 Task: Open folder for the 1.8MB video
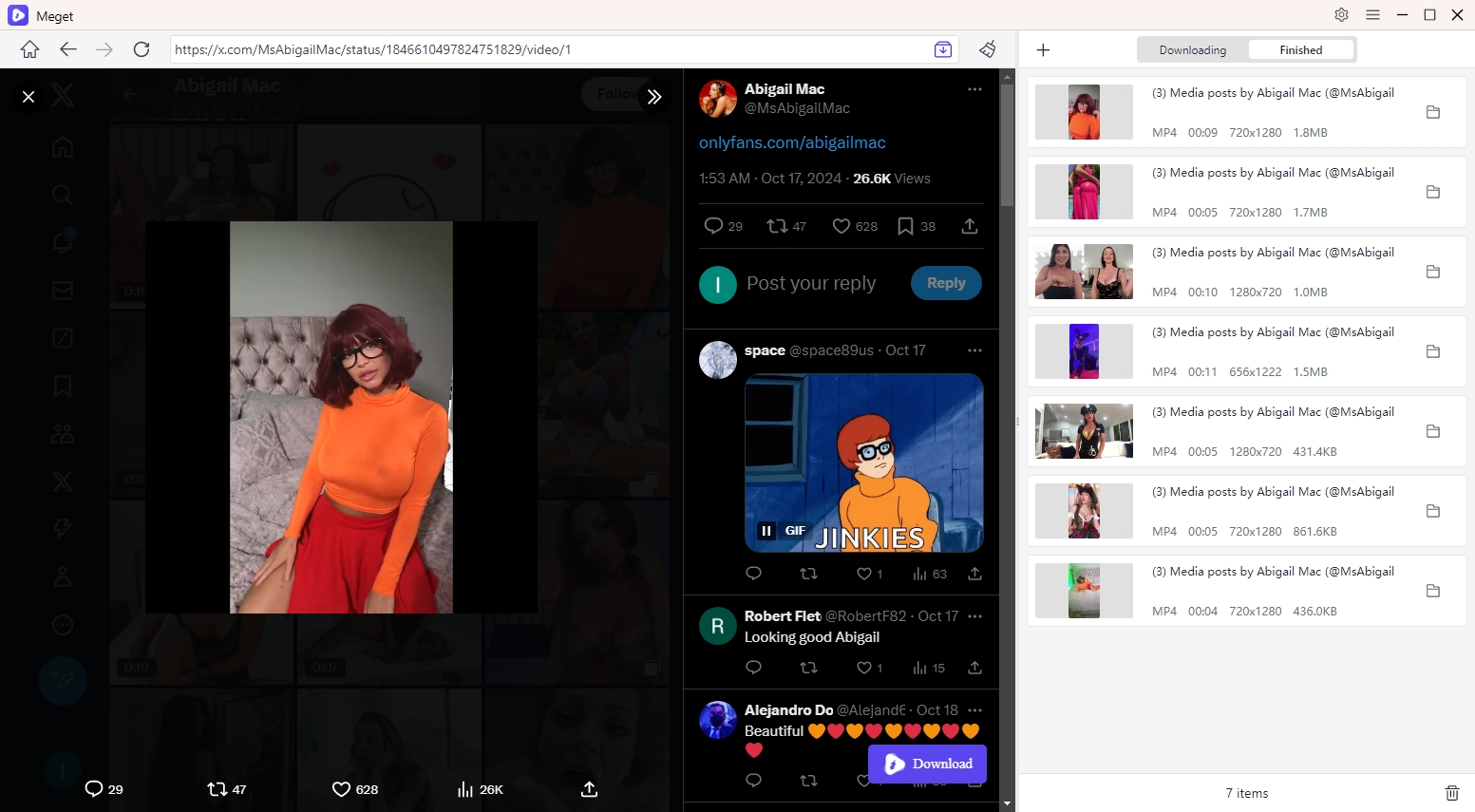pos(1433,112)
